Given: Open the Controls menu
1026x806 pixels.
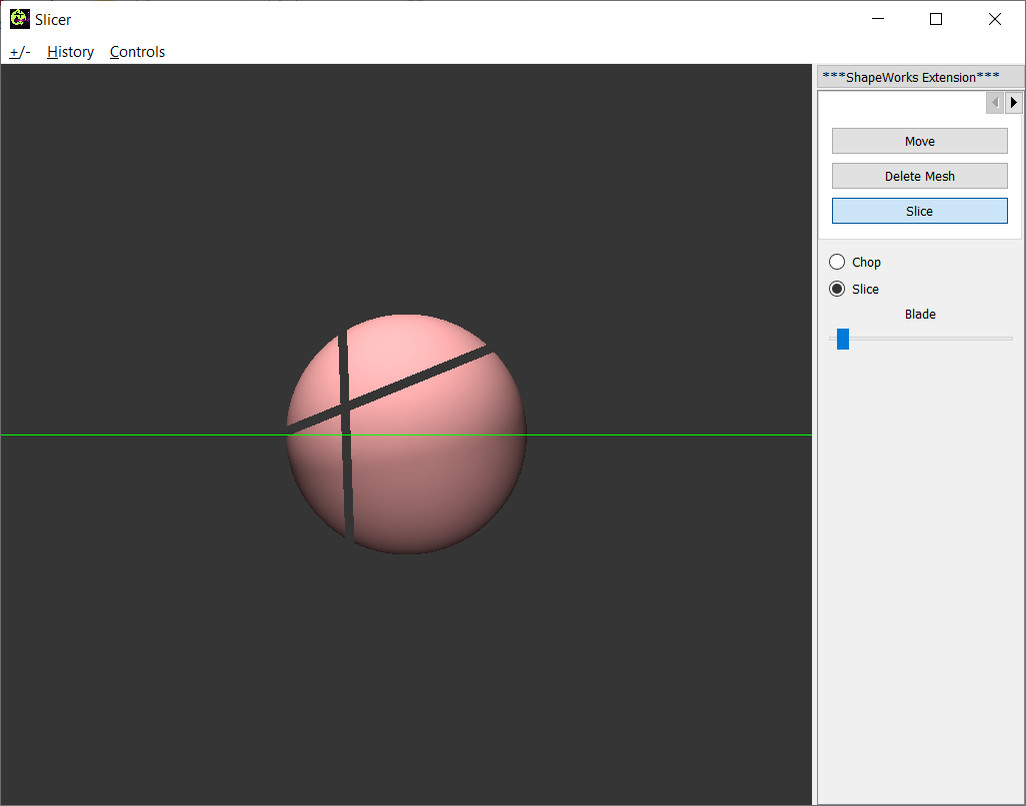Looking at the screenshot, I should pos(137,51).
